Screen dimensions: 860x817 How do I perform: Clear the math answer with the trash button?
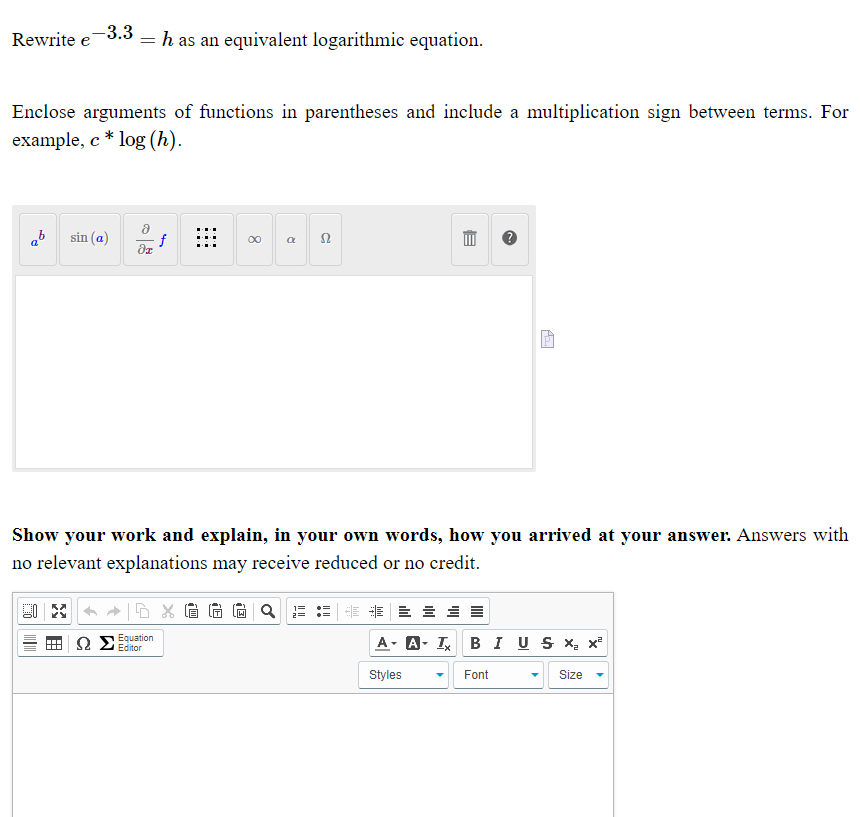point(469,239)
